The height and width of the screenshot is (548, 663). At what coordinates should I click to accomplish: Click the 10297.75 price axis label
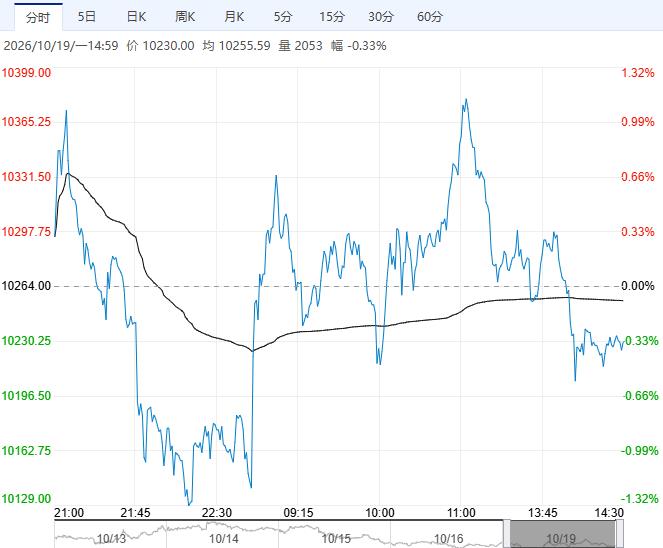pos(26,232)
